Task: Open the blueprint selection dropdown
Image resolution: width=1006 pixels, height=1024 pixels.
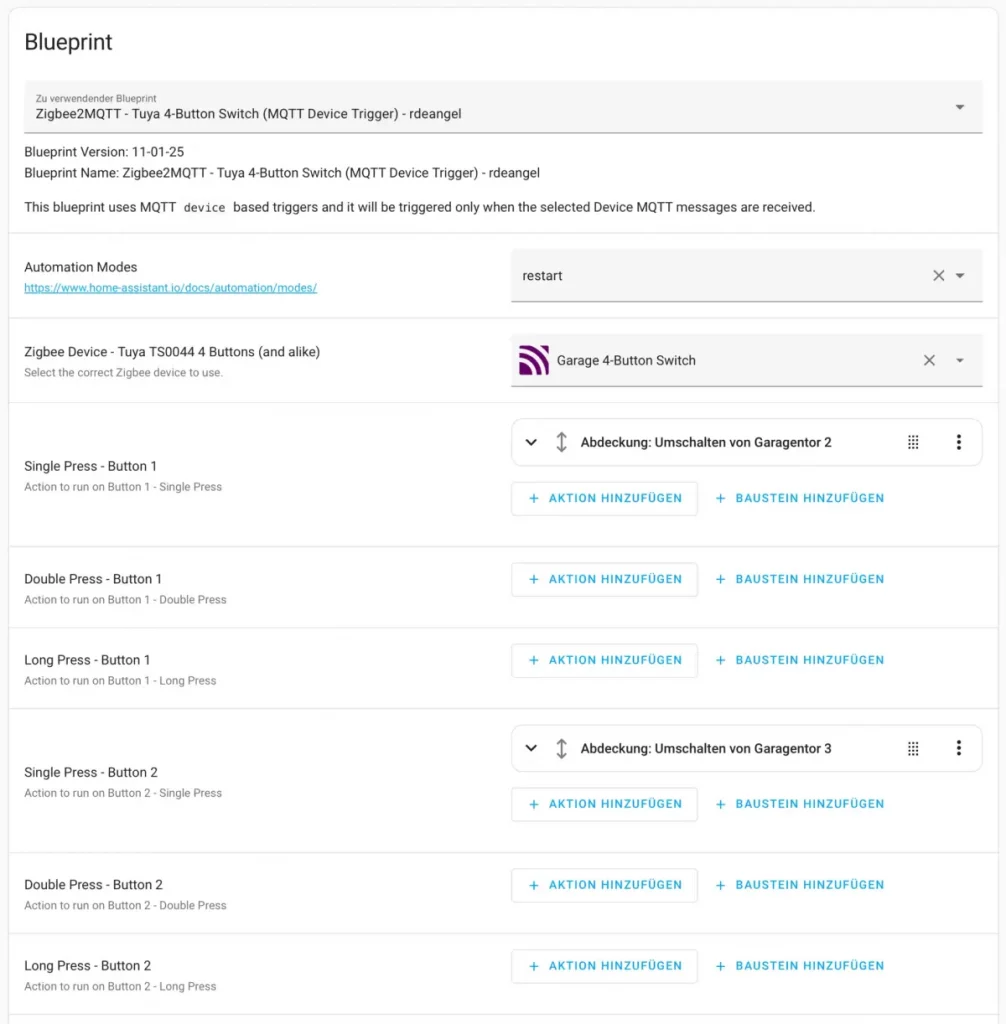Action: (959, 107)
